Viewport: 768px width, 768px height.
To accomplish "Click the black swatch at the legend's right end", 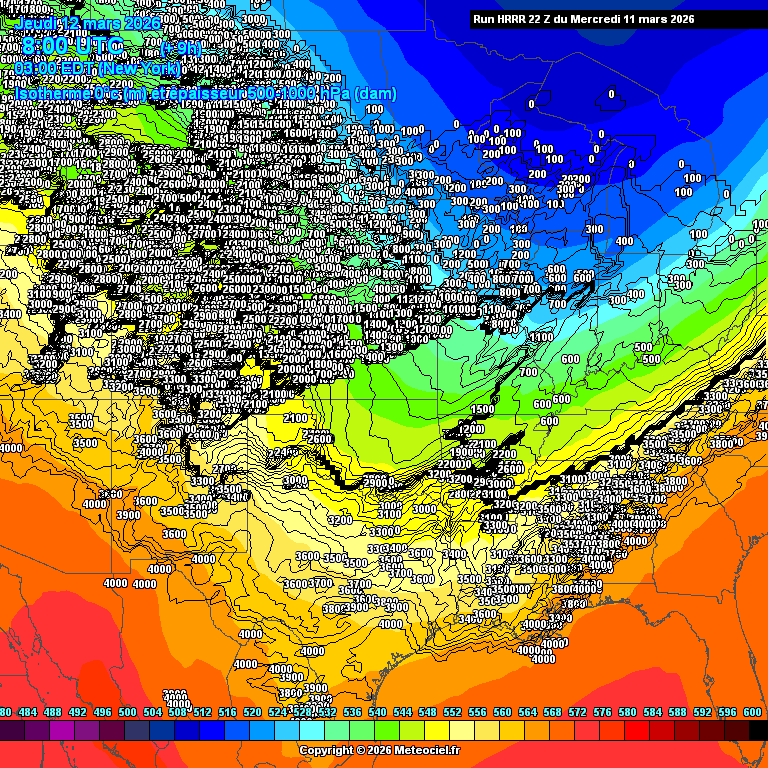I will click(x=756, y=731).
